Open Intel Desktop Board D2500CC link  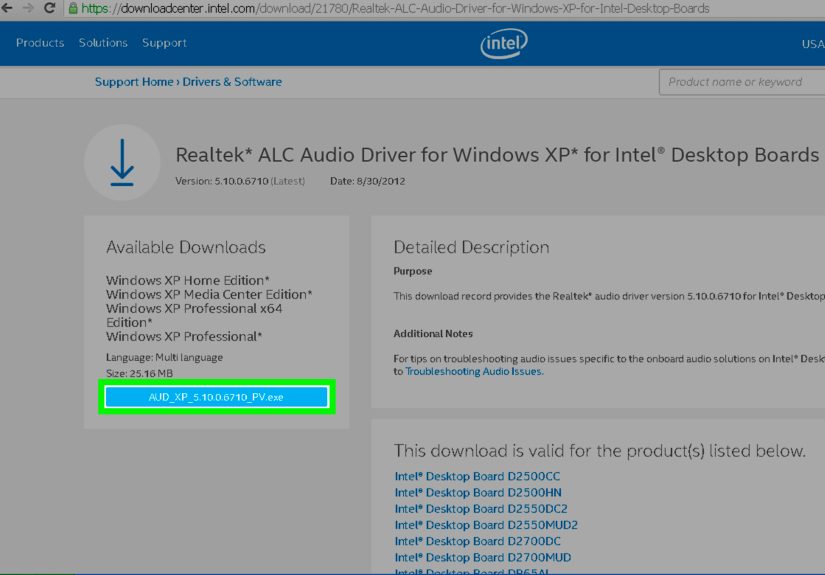click(477, 476)
